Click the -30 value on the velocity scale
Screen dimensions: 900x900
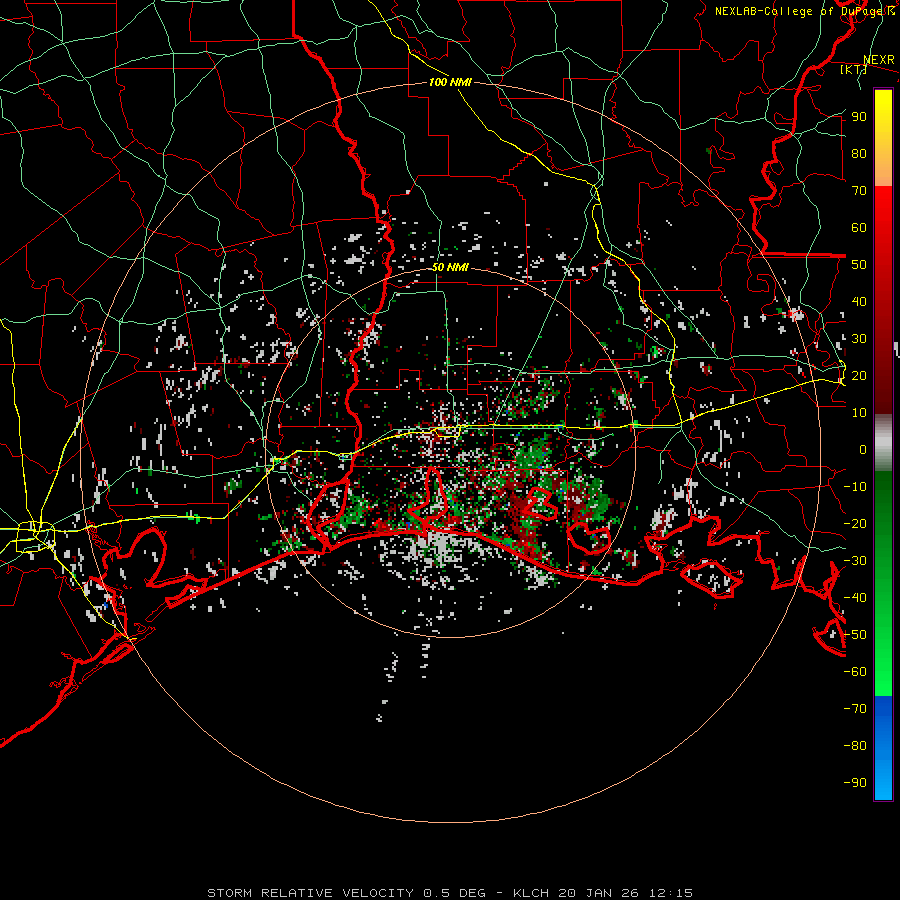[855, 561]
